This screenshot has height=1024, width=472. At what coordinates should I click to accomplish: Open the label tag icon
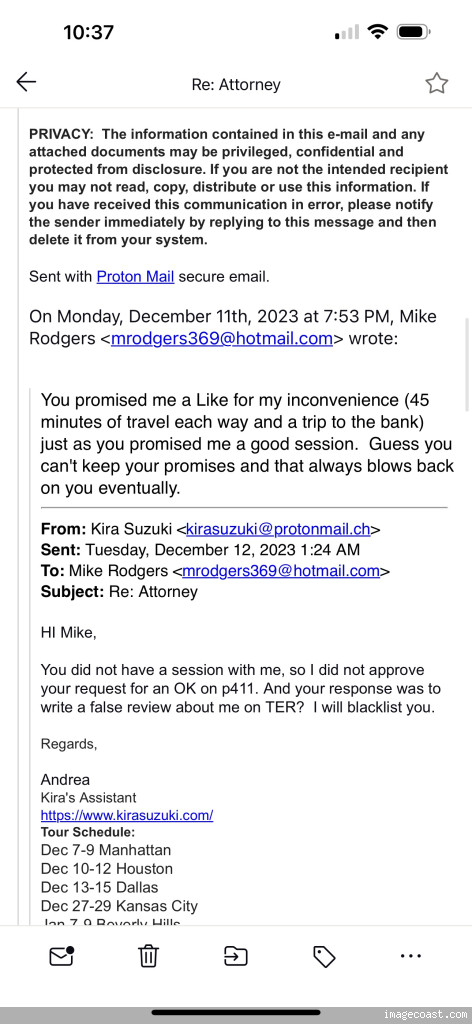click(x=324, y=957)
